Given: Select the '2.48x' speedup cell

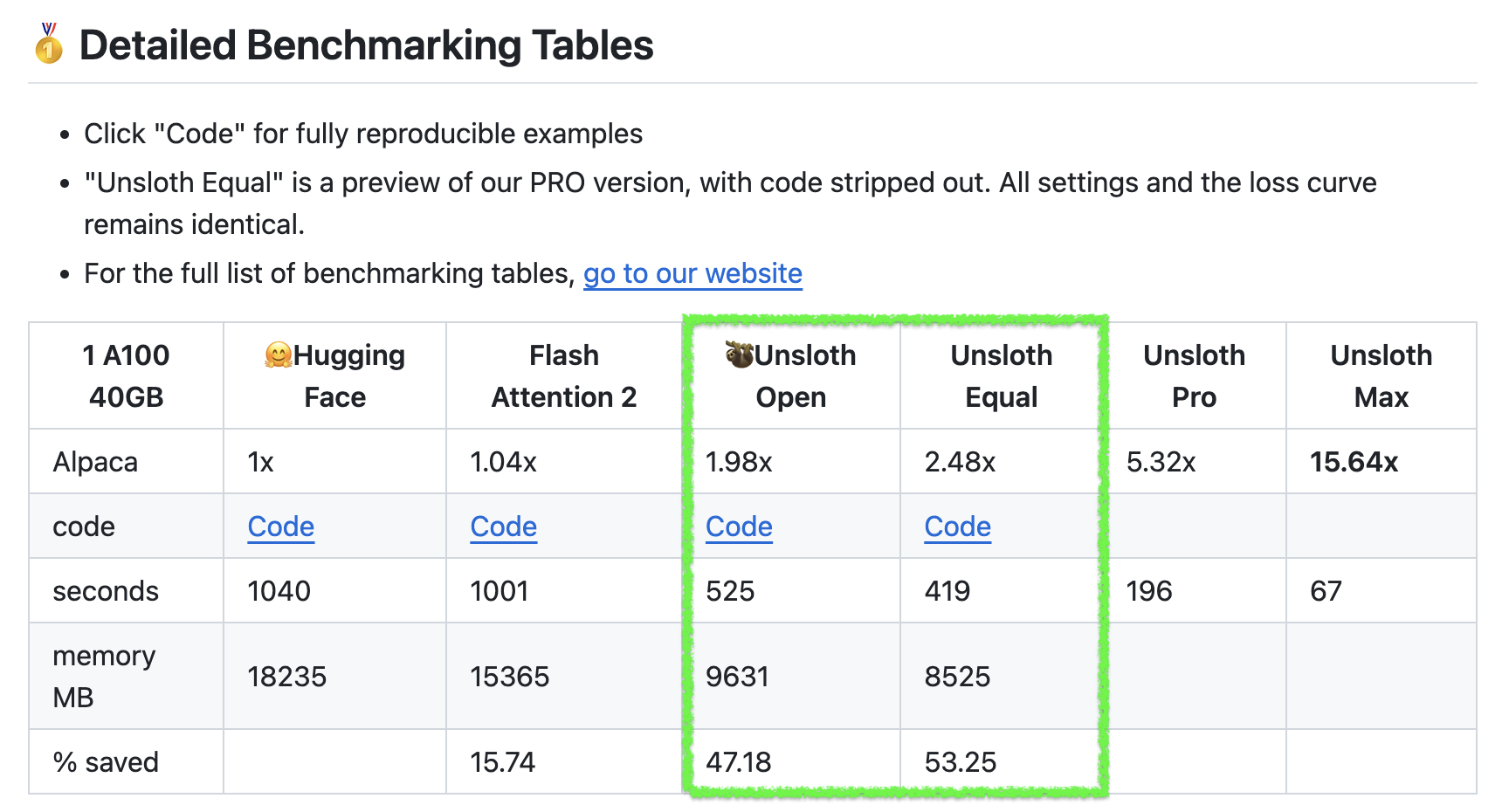Looking at the screenshot, I should click(x=1002, y=462).
